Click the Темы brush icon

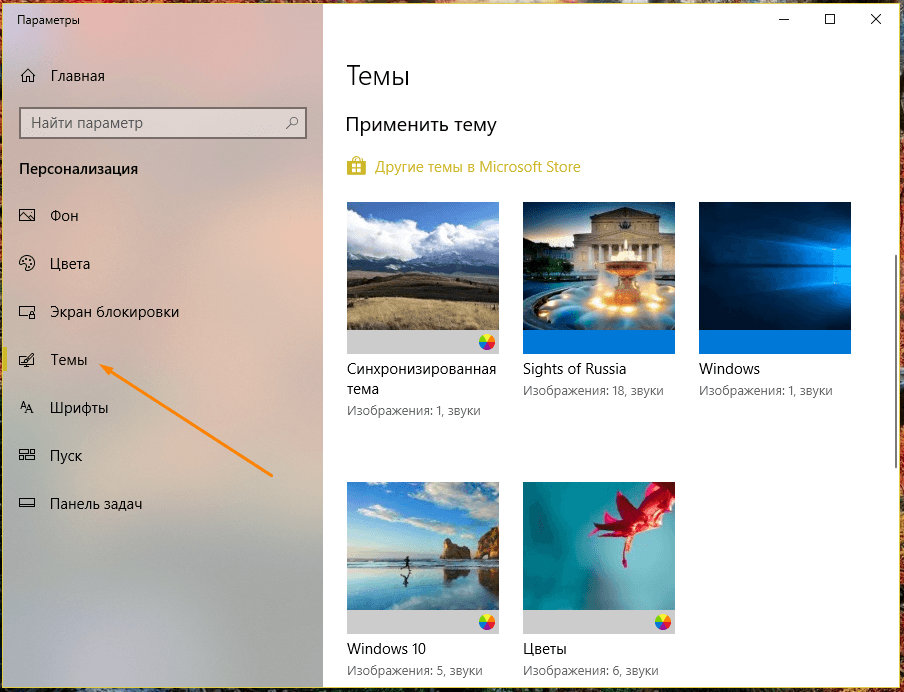click(27, 360)
